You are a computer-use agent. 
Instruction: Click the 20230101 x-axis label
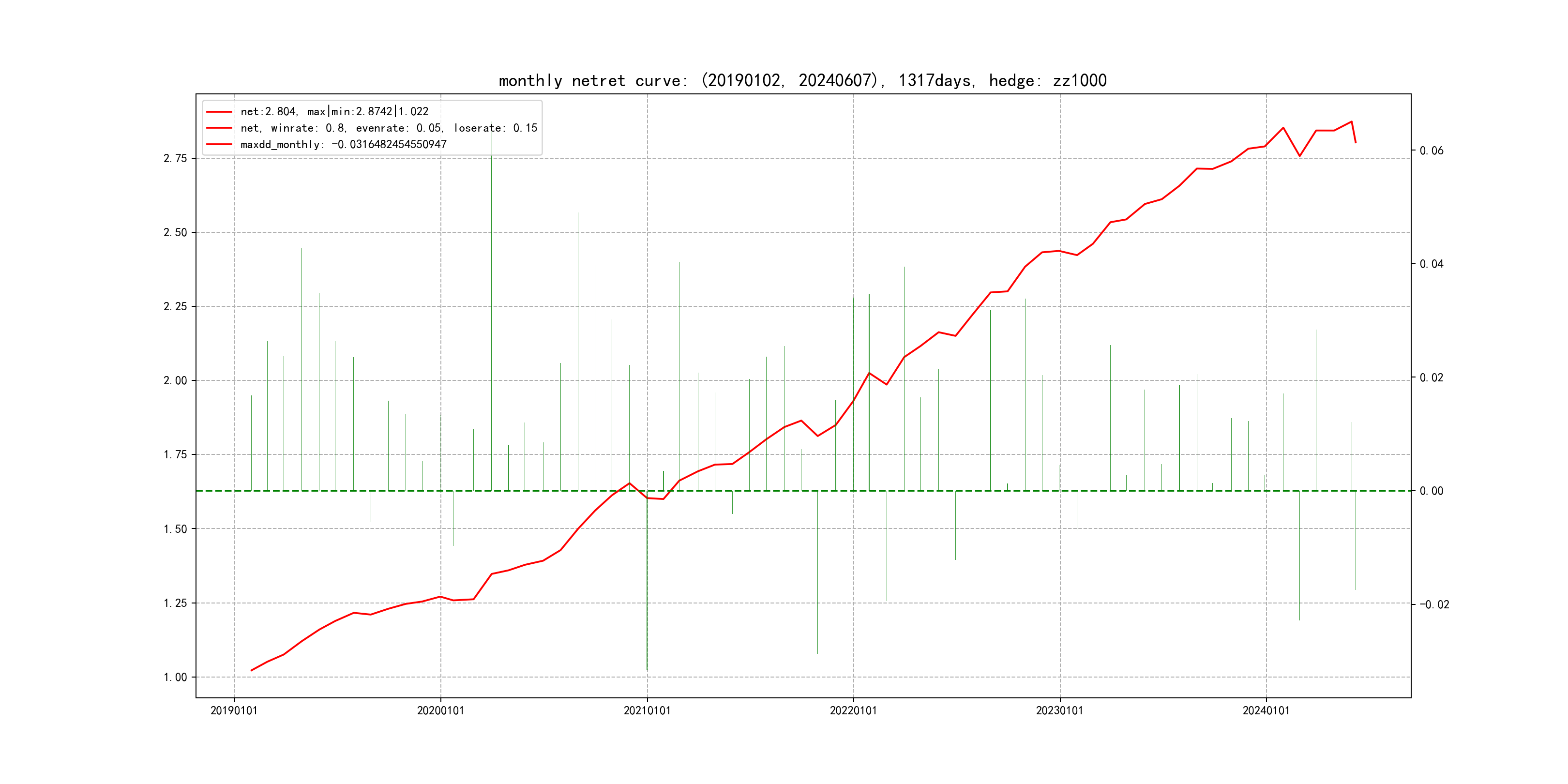click(x=1060, y=710)
